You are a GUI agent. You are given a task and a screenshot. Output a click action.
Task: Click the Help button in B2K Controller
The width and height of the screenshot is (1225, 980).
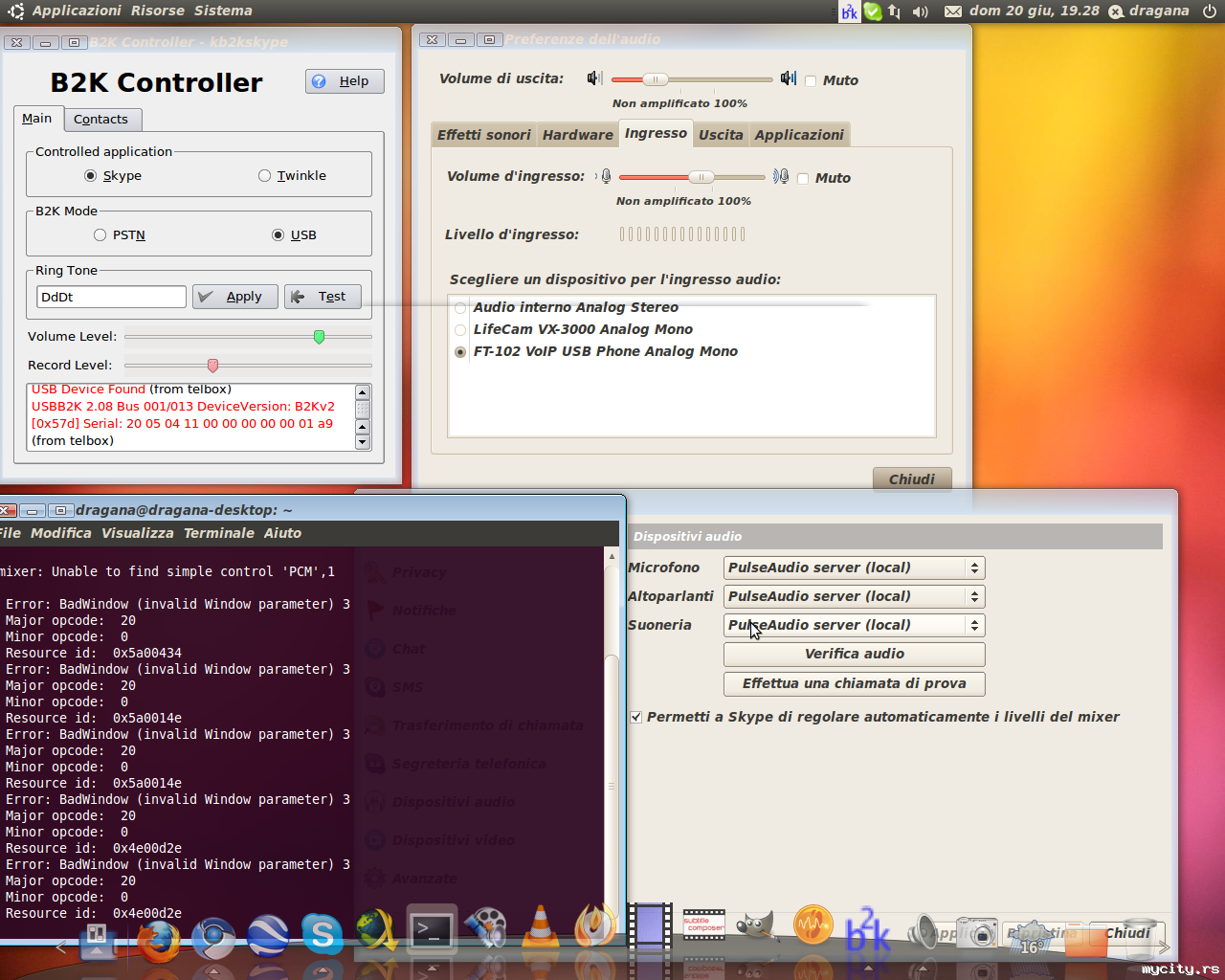coord(345,81)
